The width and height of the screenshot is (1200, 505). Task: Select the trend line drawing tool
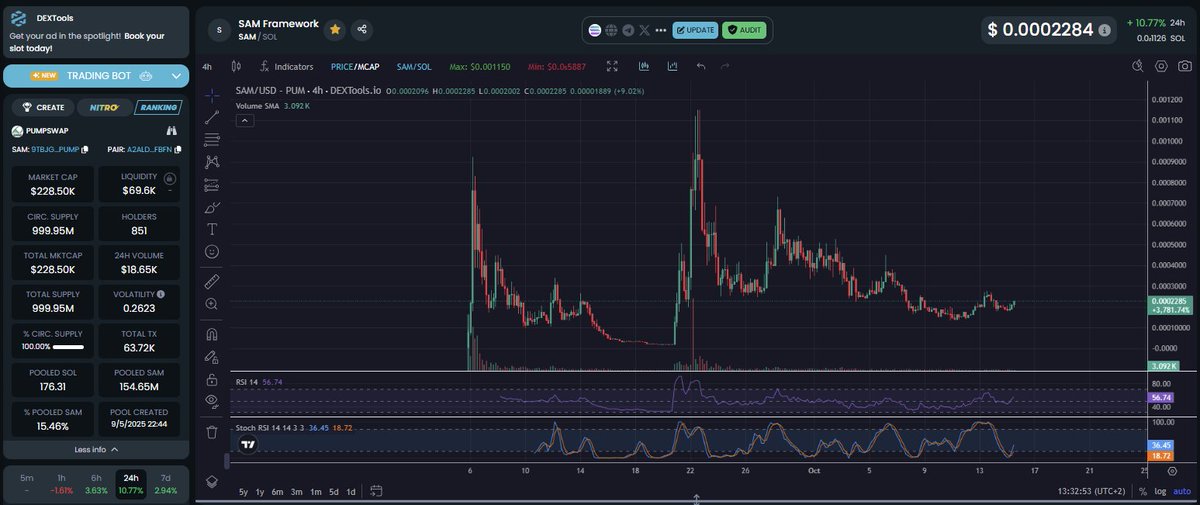(212, 117)
